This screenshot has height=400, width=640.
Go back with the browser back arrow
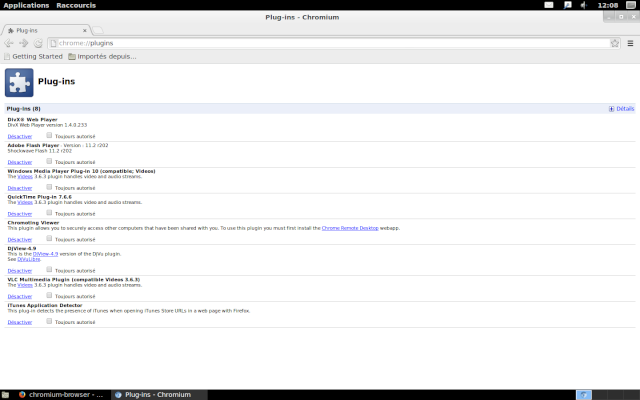pyautogui.click(x=9, y=43)
